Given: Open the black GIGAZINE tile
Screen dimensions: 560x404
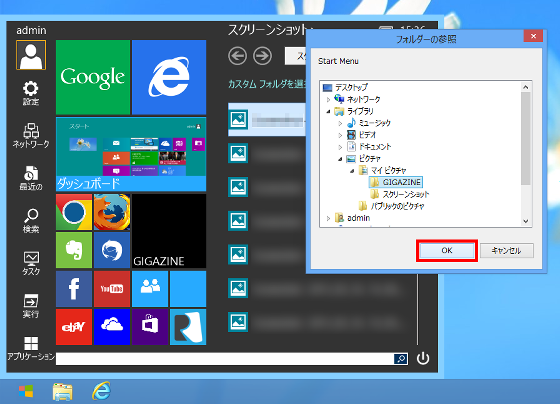Looking at the screenshot, I should (x=169, y=231).
